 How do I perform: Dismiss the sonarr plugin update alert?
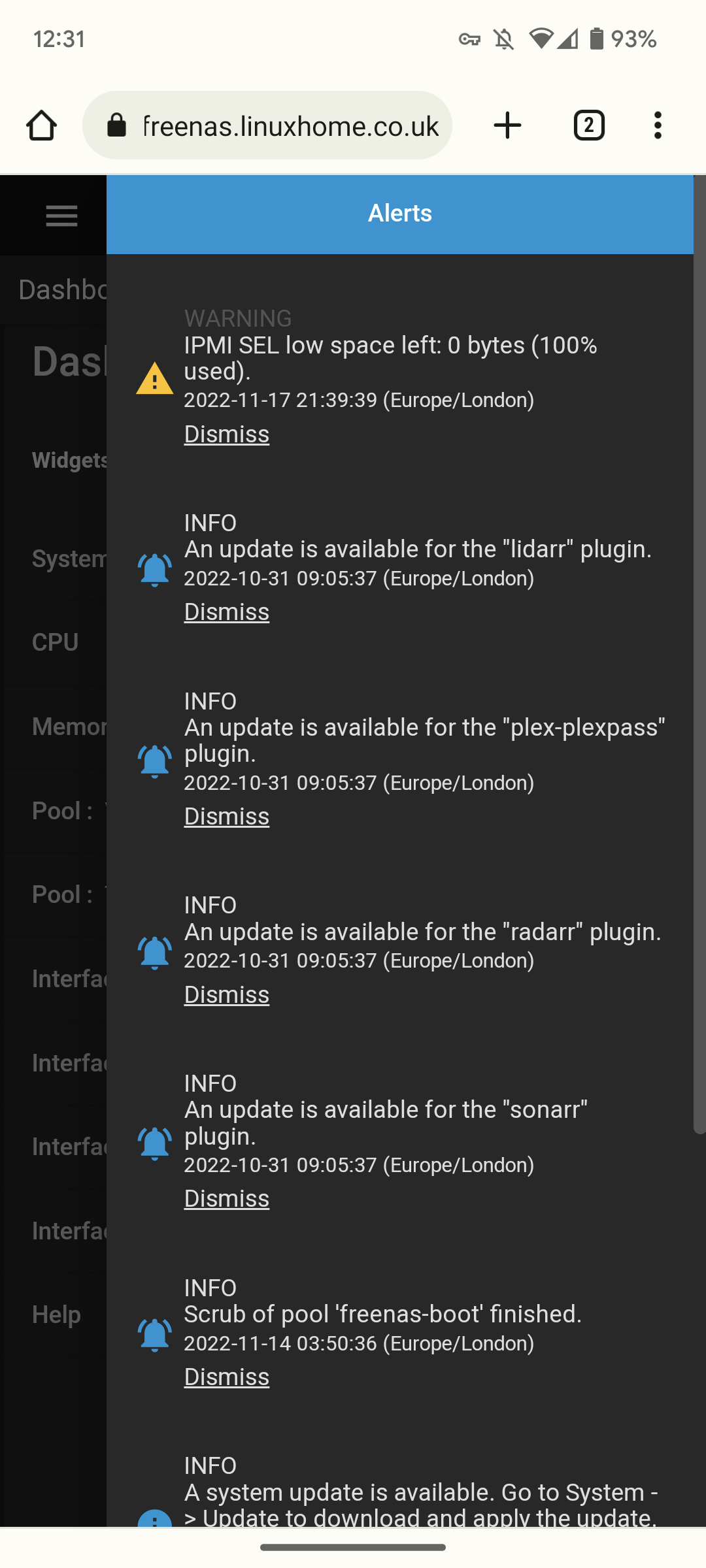pos(226,1199)
